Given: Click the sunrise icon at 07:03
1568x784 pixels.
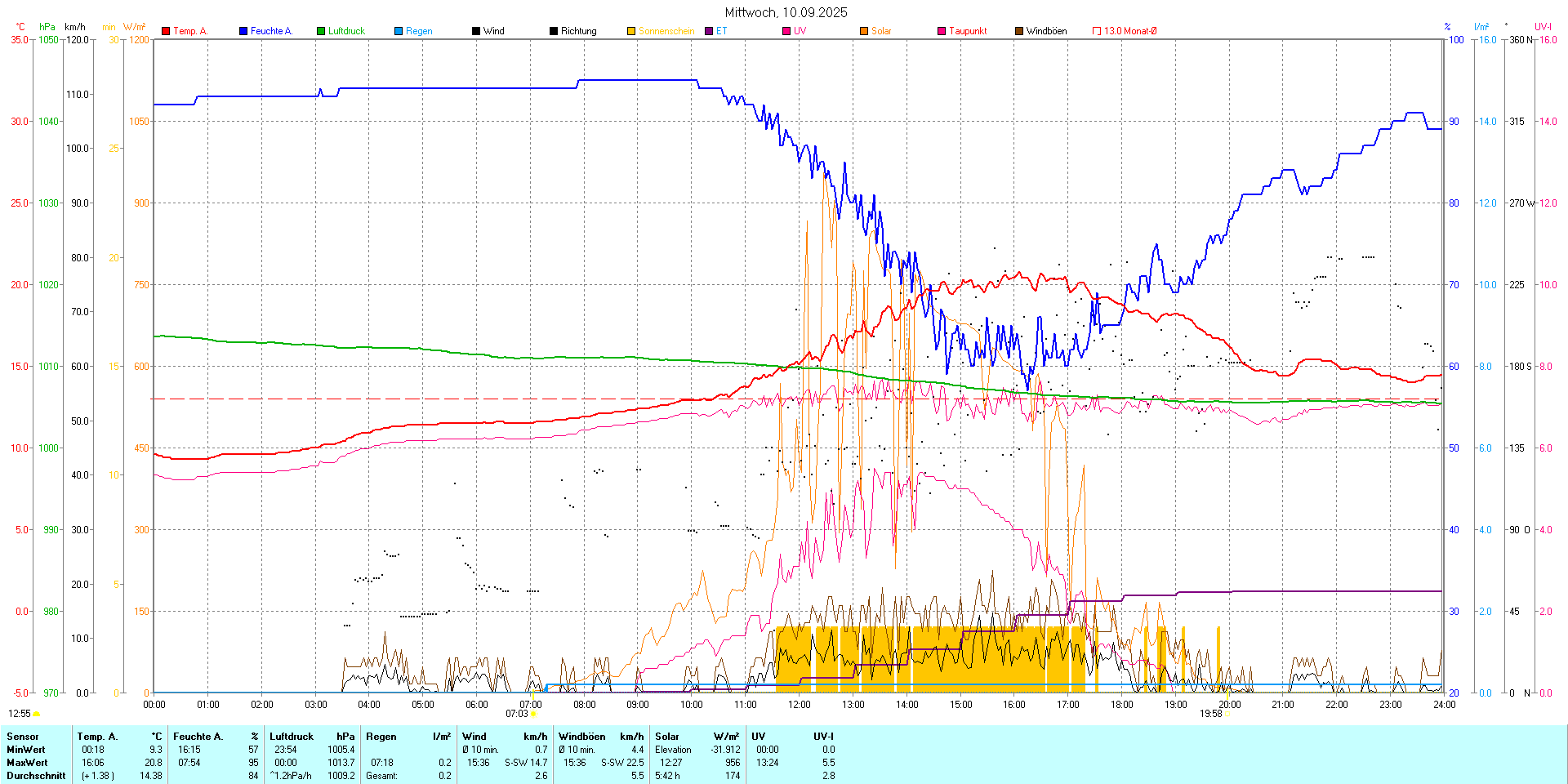Looking at the screenshot, I should point(533,714).
